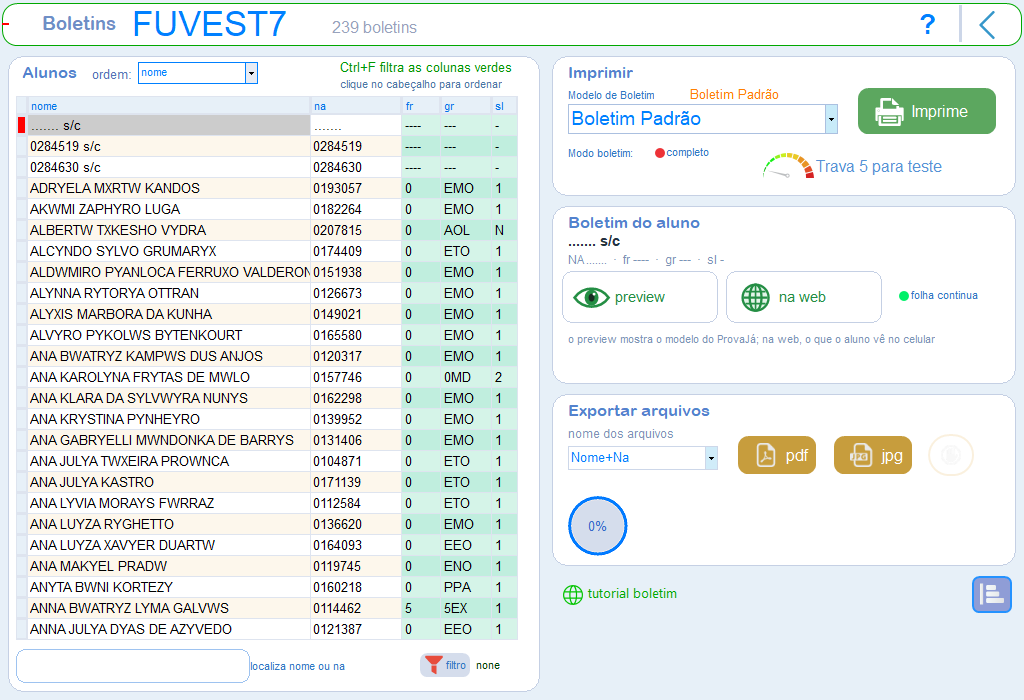Select student ADRYELA MXRTW KANDOS
1024x700 pixels.
click(168, 188)
